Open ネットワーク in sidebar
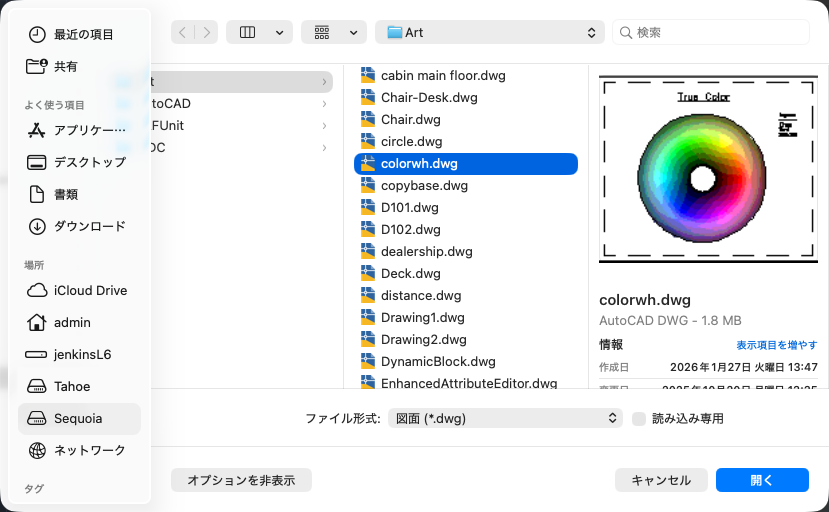The image size is (829, 512). pyautogui.click(x=79, y=450)
